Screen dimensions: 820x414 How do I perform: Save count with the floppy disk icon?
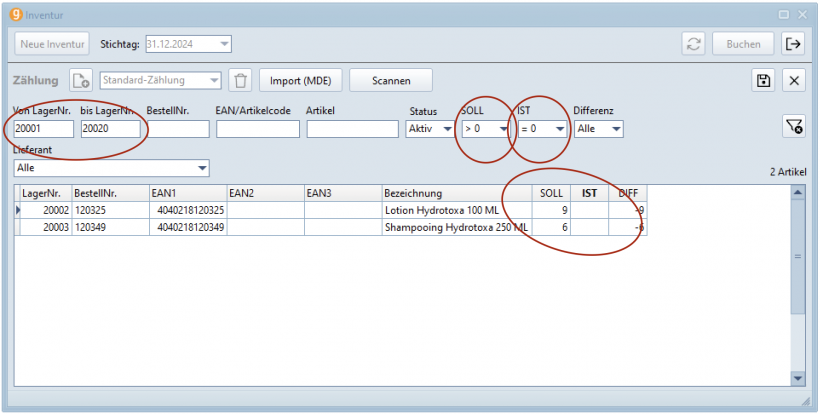pos(764,81)
